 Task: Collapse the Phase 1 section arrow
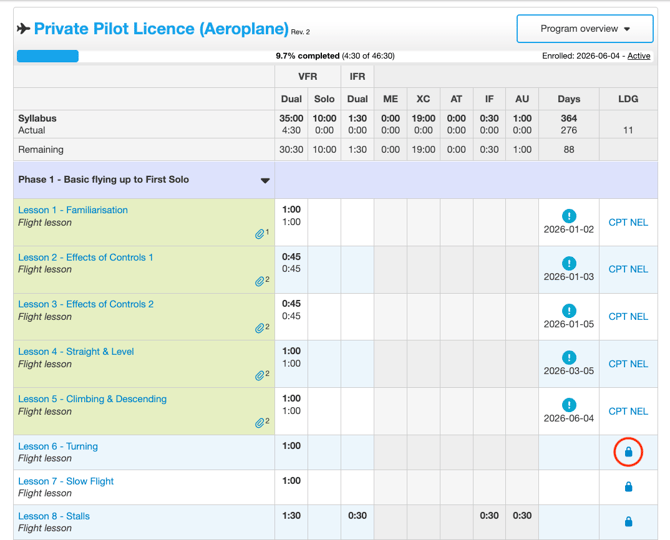click(x=265, y=180)
